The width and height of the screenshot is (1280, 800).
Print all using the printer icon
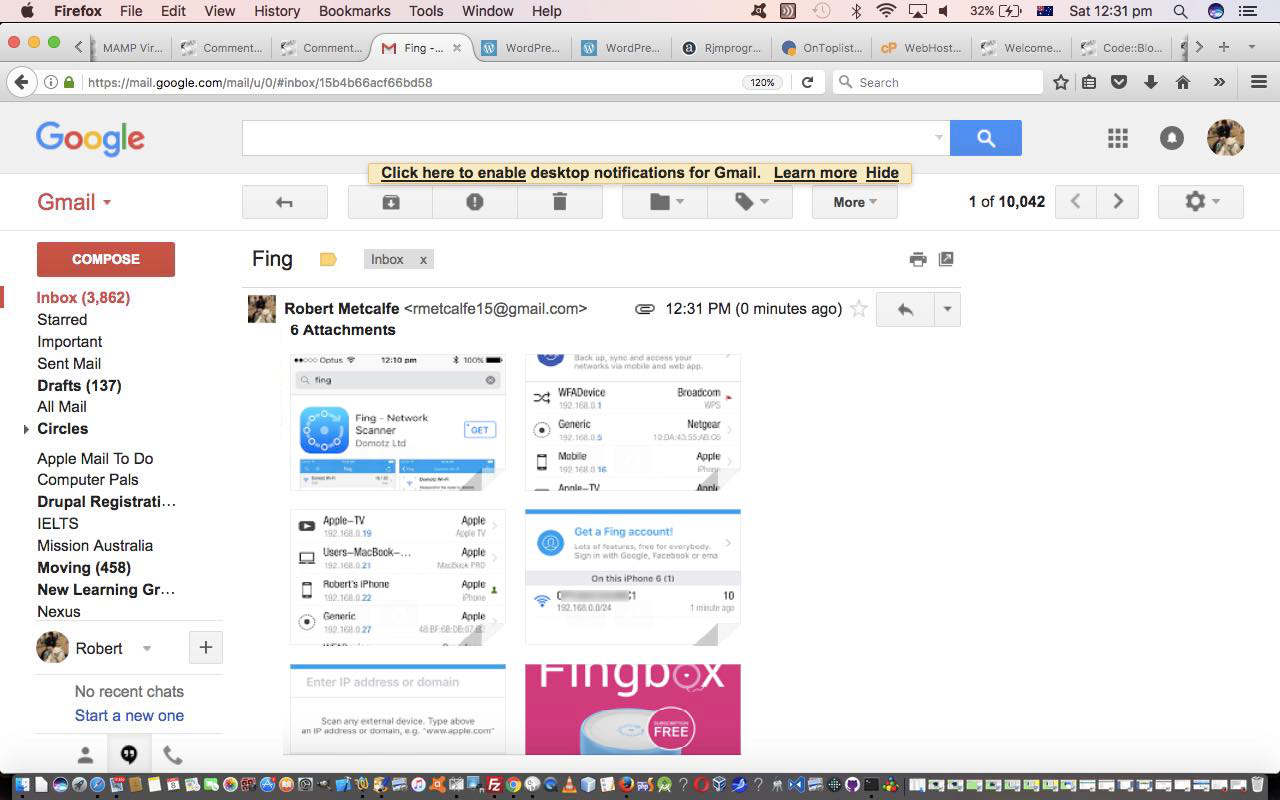(x=918, y=260)
